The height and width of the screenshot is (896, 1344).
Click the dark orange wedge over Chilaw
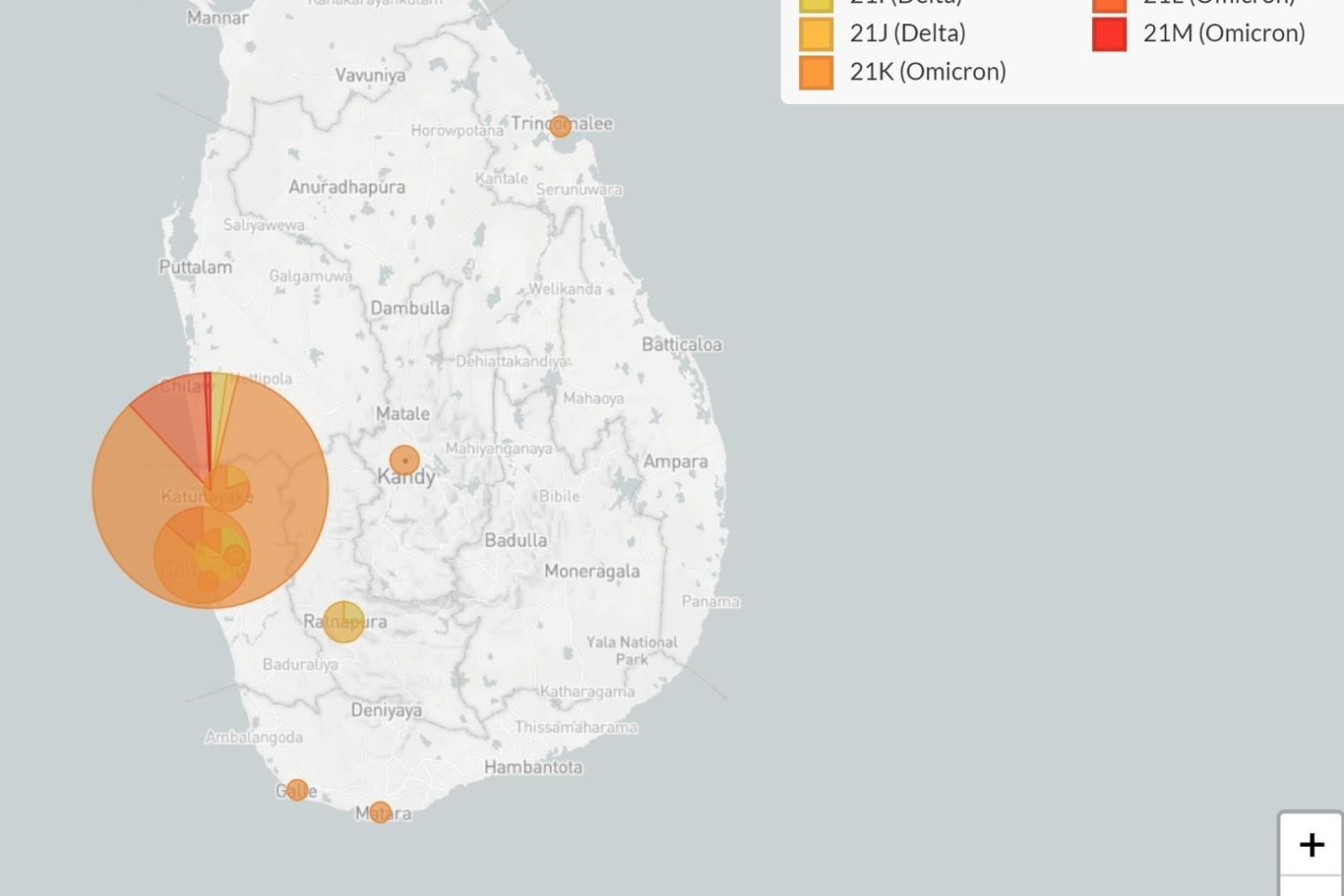(170, 412)
